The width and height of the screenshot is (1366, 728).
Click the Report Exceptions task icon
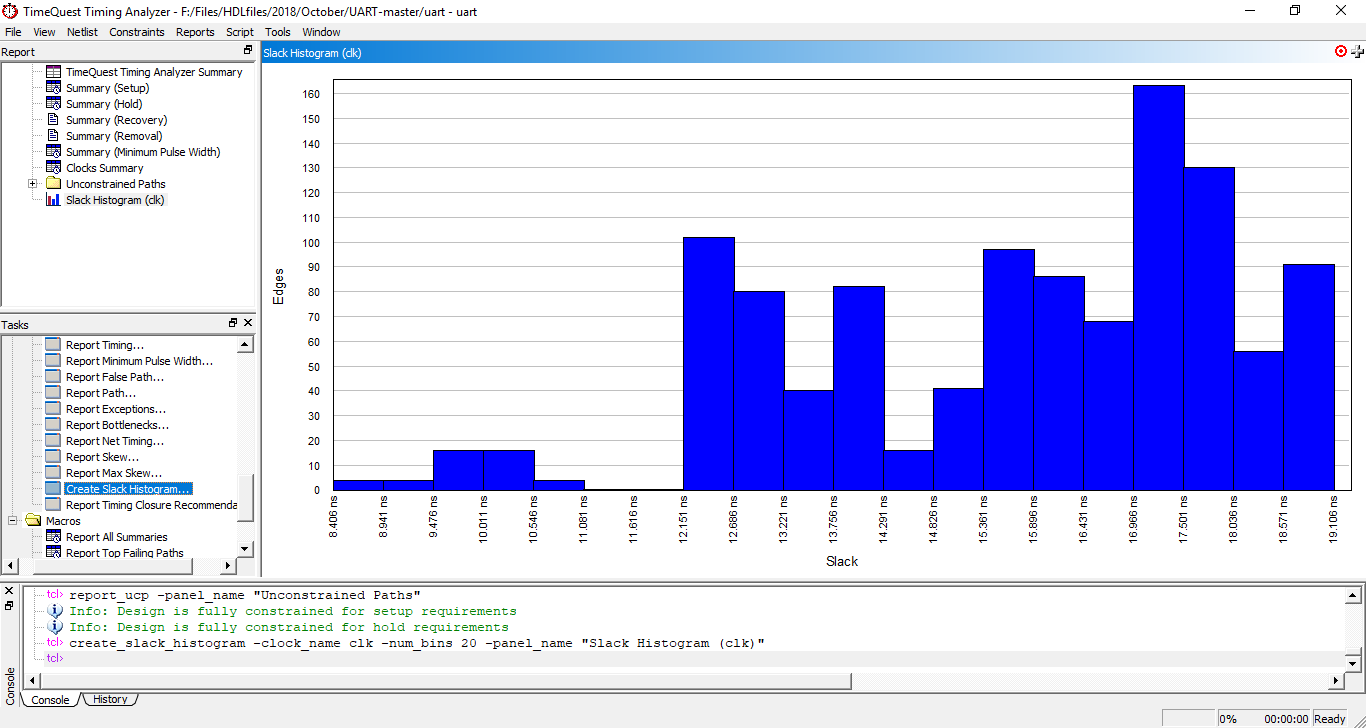coord(53,409)
